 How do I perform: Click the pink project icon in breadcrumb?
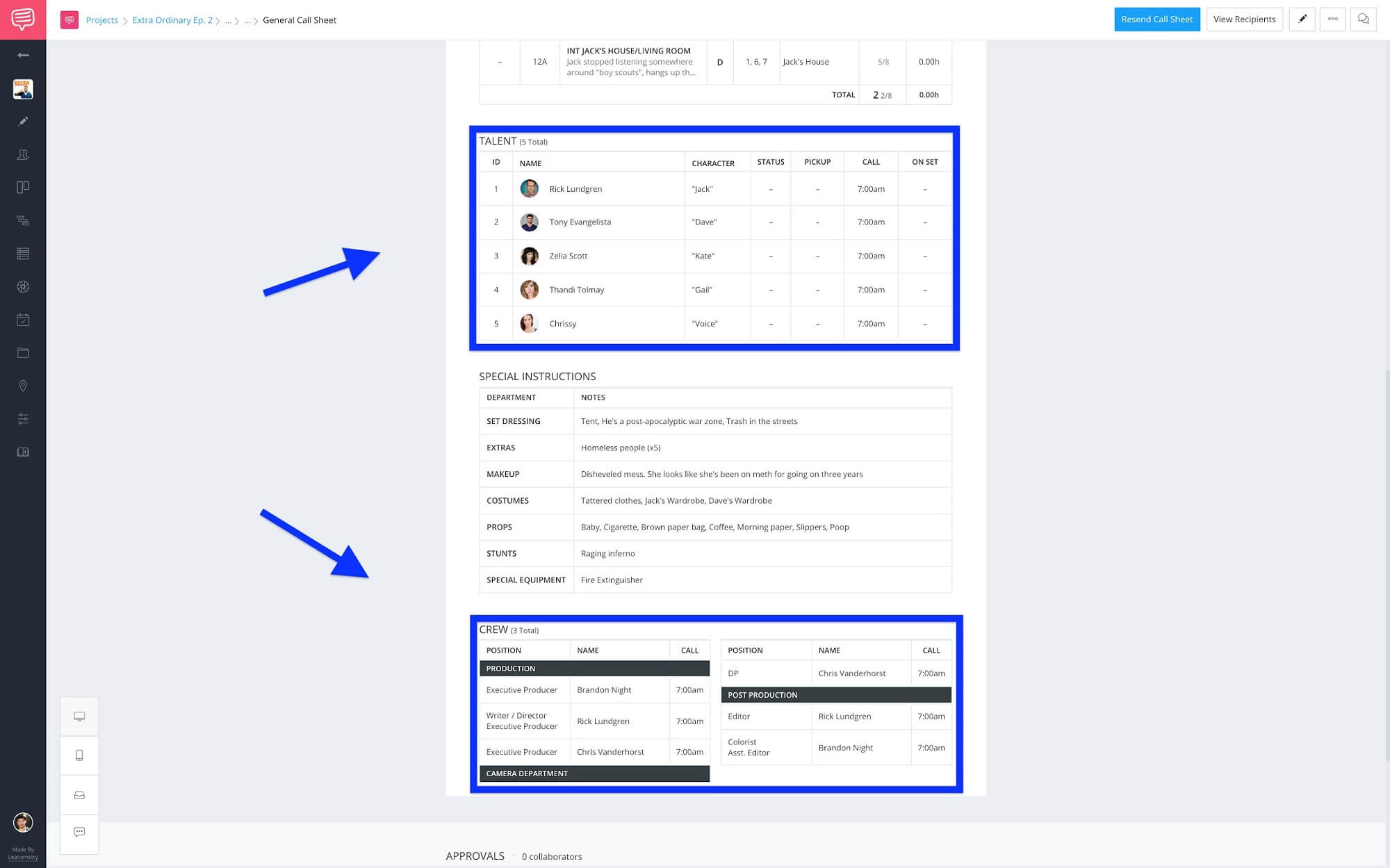pos(69,20)
